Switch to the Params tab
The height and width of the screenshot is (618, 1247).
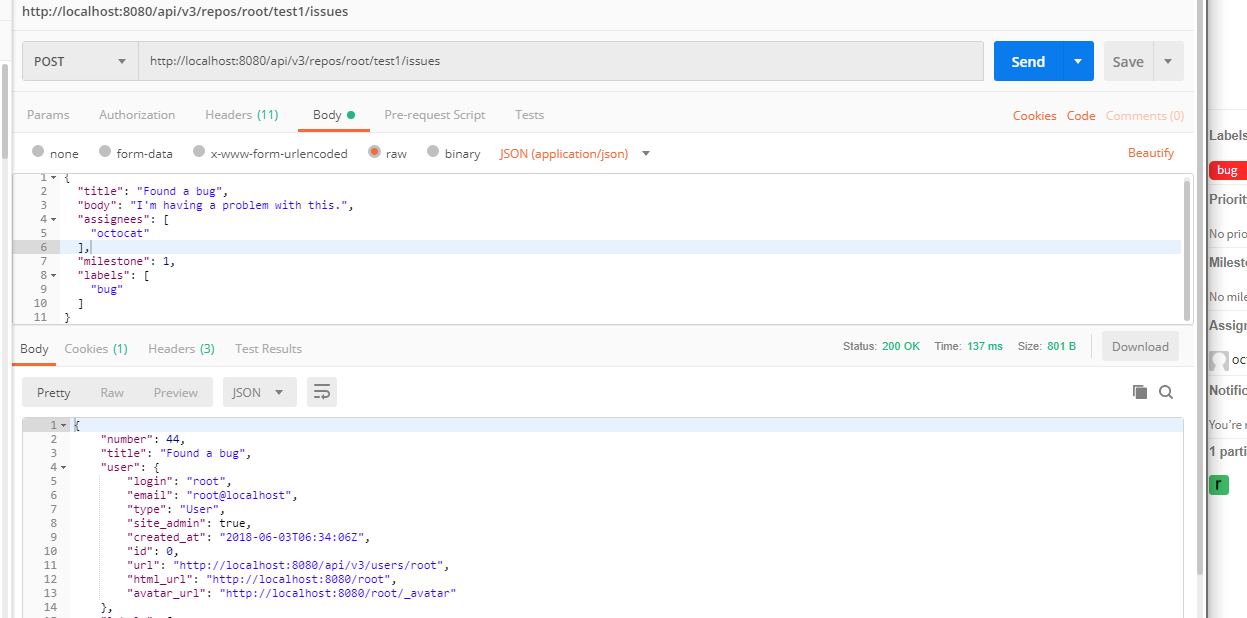[x=48, y=115]
